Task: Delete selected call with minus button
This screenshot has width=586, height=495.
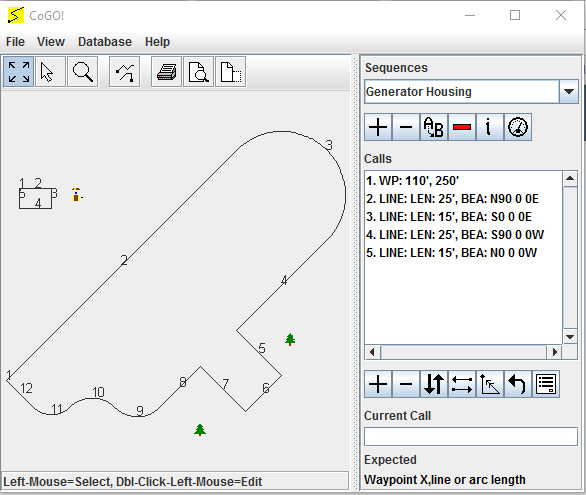Action: click(406, 384)
